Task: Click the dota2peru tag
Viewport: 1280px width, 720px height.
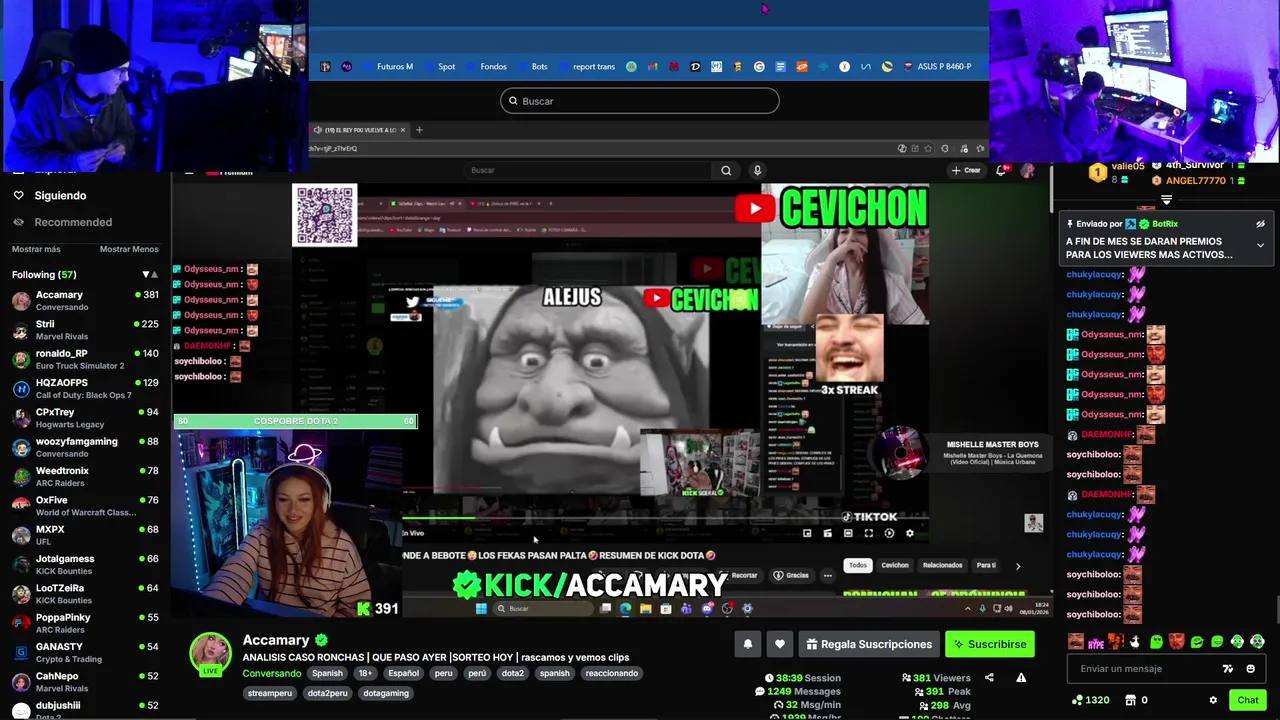Action: (x=327, y=693)
